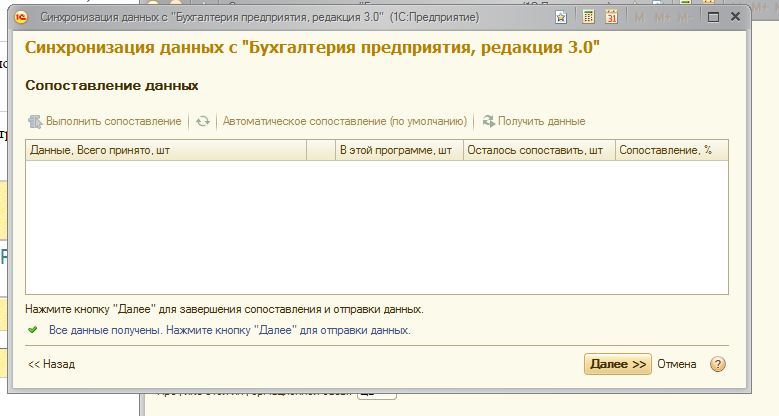779x416 pixels.
Task: Click the M+ memory add button
Action: 662,17
